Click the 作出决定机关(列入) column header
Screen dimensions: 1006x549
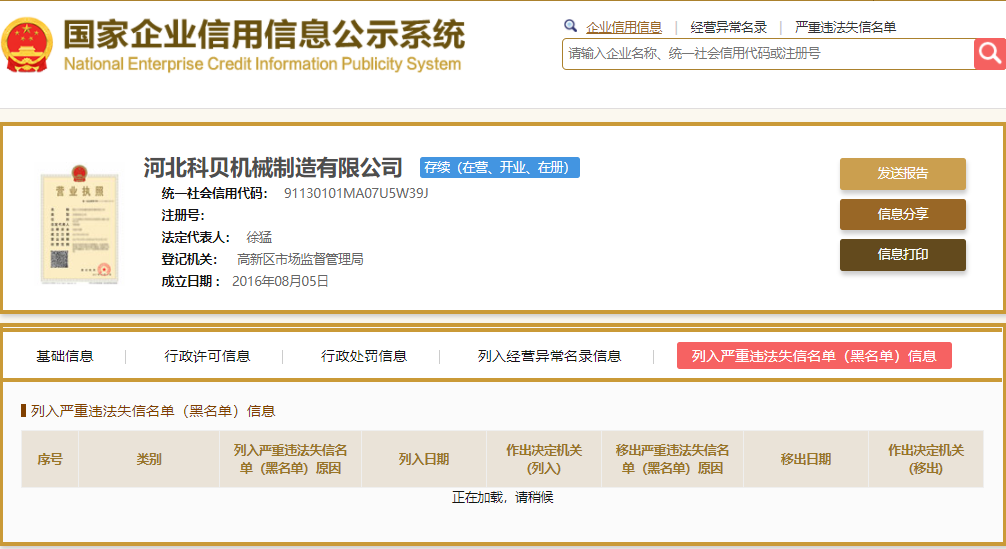click(x=544, y=459)
